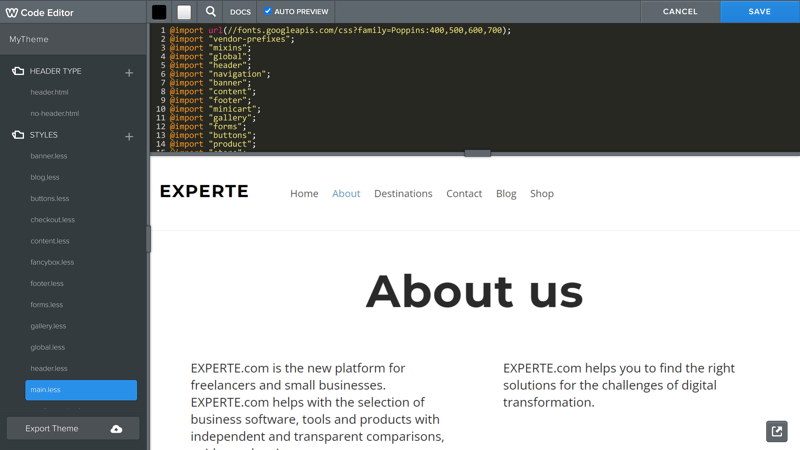Viewport: 800px width, 450px height.
Task: Open footer.less file
Action: coord(47,283)
